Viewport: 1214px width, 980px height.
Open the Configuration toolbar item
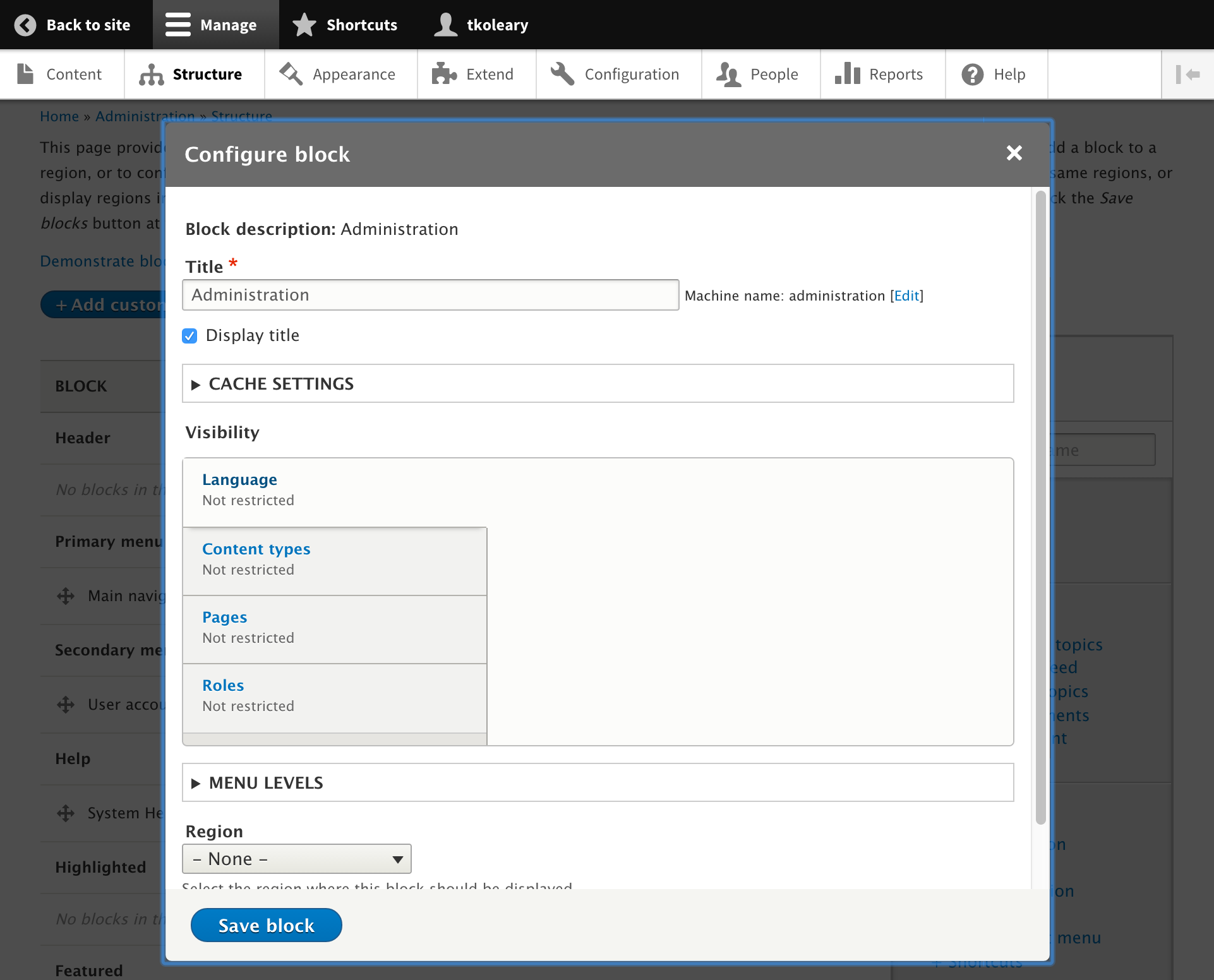(x=619, y=75)
